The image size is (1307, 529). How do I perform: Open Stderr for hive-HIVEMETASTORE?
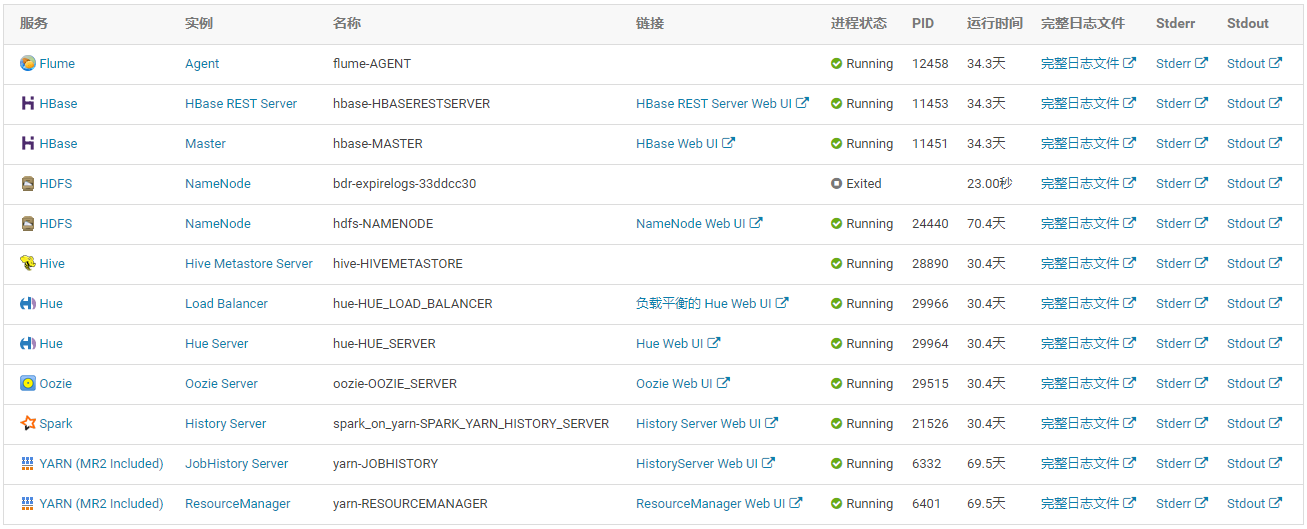coord(1182,263)
